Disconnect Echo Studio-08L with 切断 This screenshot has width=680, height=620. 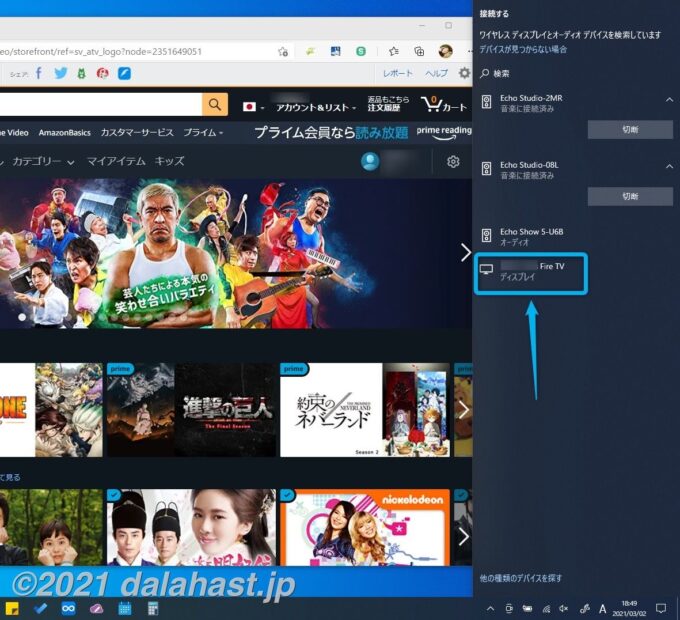(630, 196)
